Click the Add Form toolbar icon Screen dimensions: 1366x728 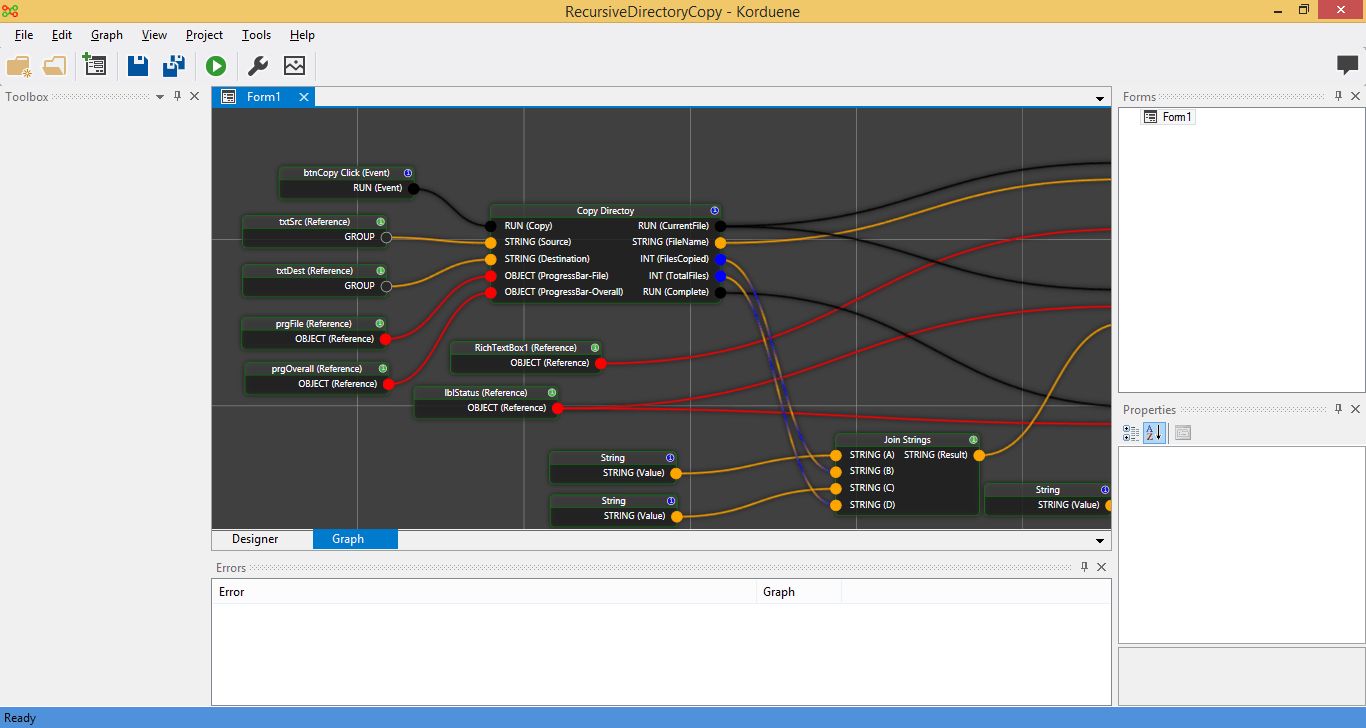pyautogui.click(x=95, y=66)
